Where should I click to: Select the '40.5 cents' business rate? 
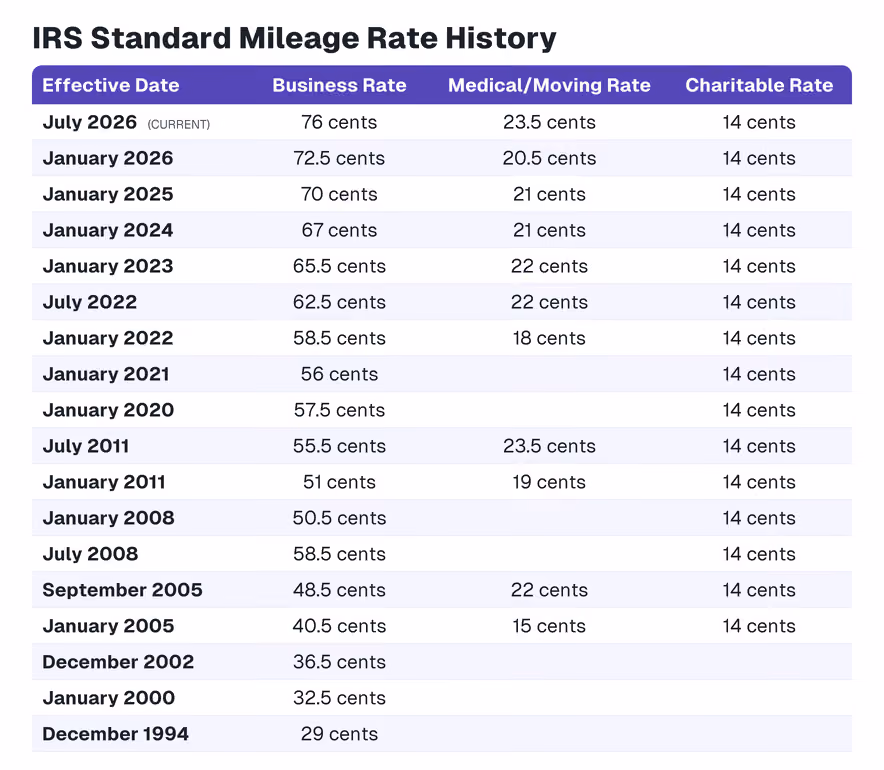click(339, 626)
